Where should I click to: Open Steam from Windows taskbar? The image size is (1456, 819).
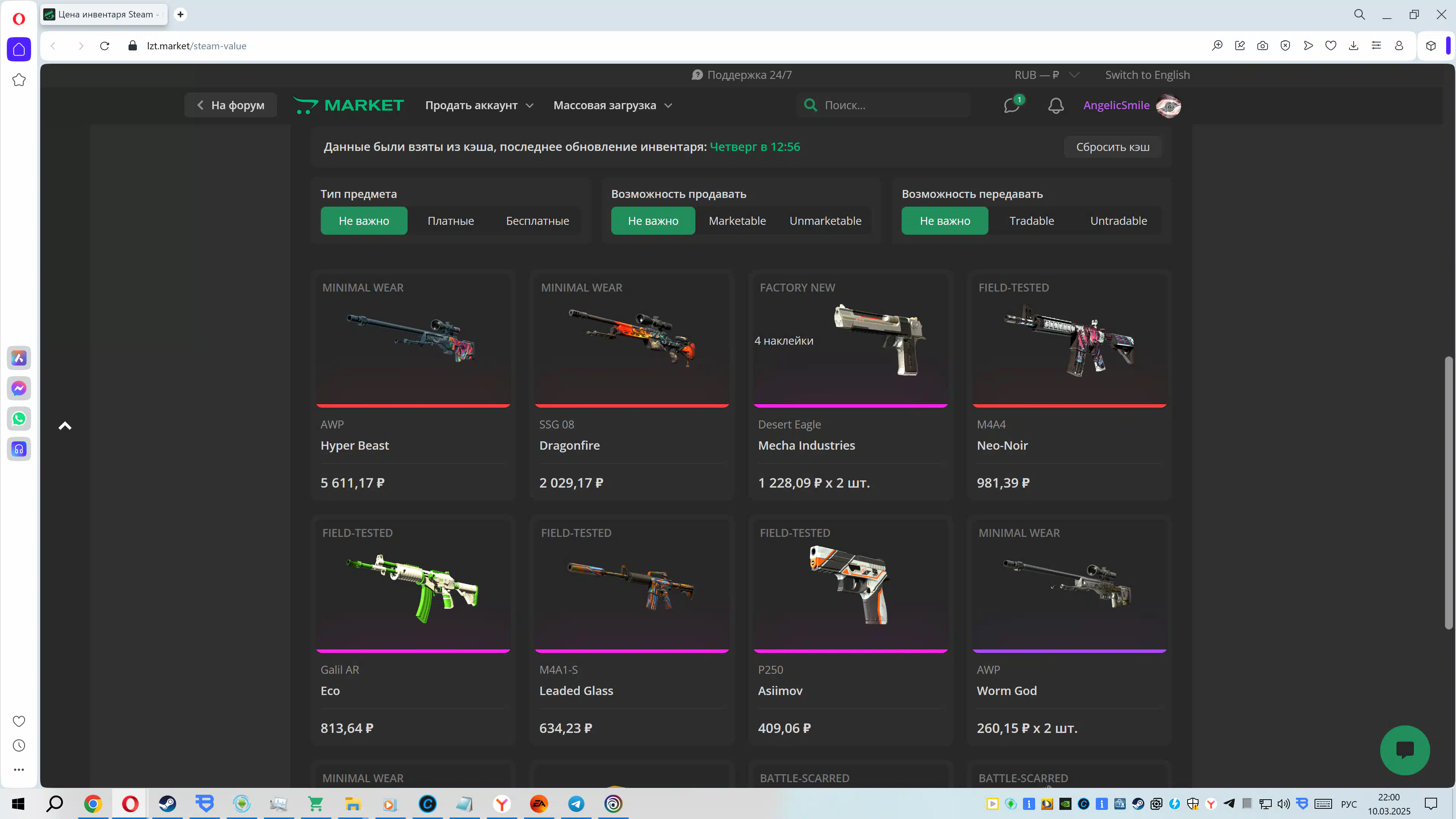point(167,804)
